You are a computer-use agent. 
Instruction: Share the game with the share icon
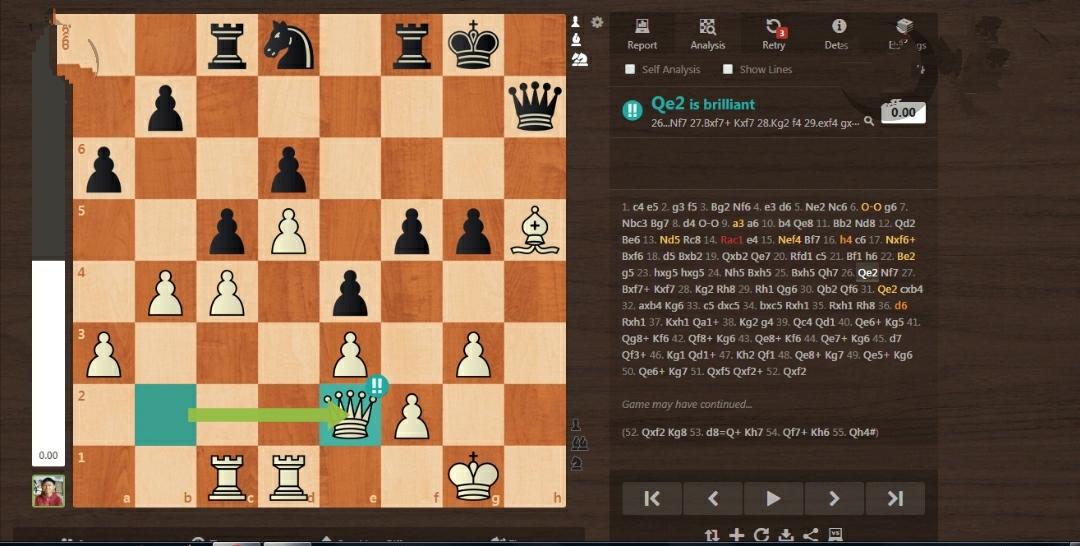(x=811, y=535)
